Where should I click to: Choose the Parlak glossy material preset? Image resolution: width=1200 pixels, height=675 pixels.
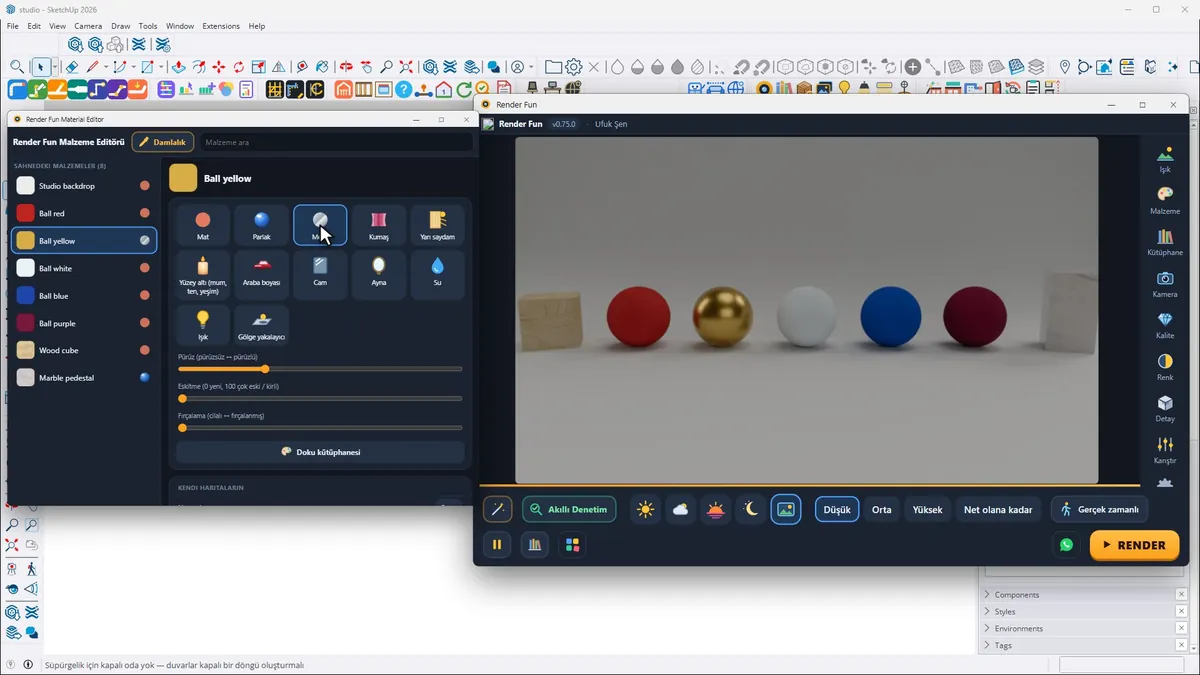(x=261, y=225)
